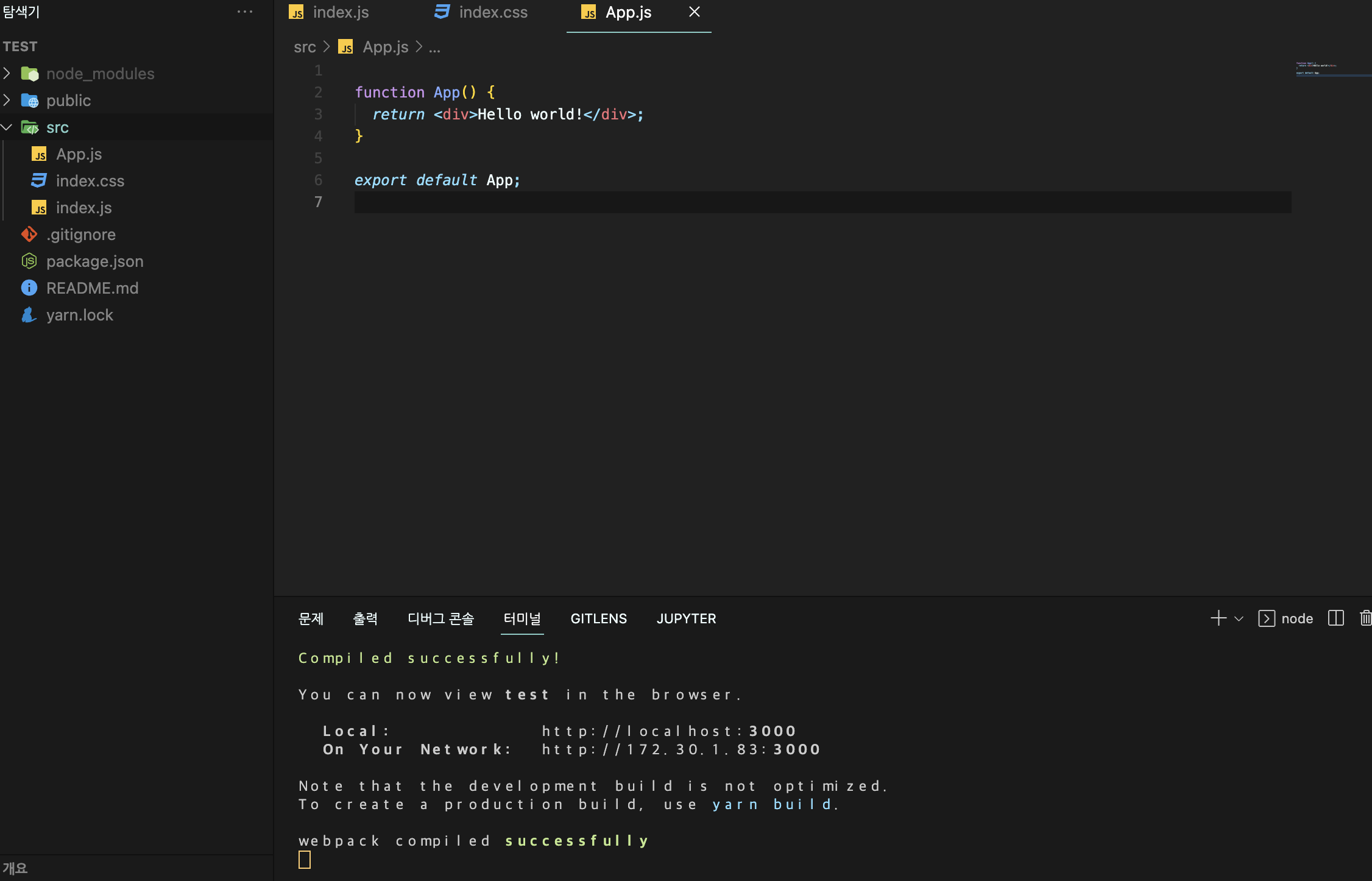Image resolution: width=1372 pixels, height=881 pixels.
Task: Open package.json from file tree
Action: coord(94,261)
